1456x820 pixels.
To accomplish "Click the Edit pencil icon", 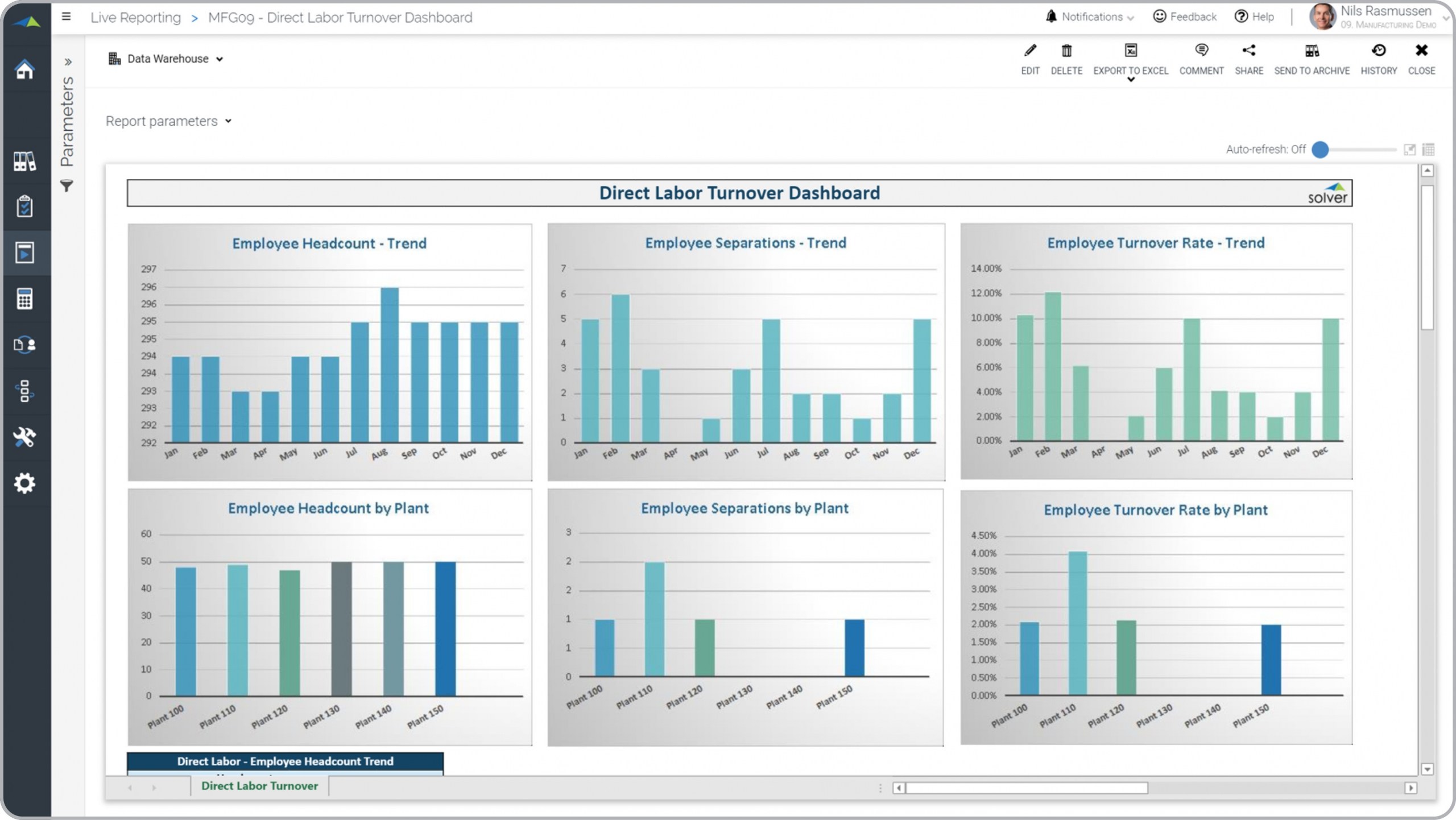I will pos(1030,51).
